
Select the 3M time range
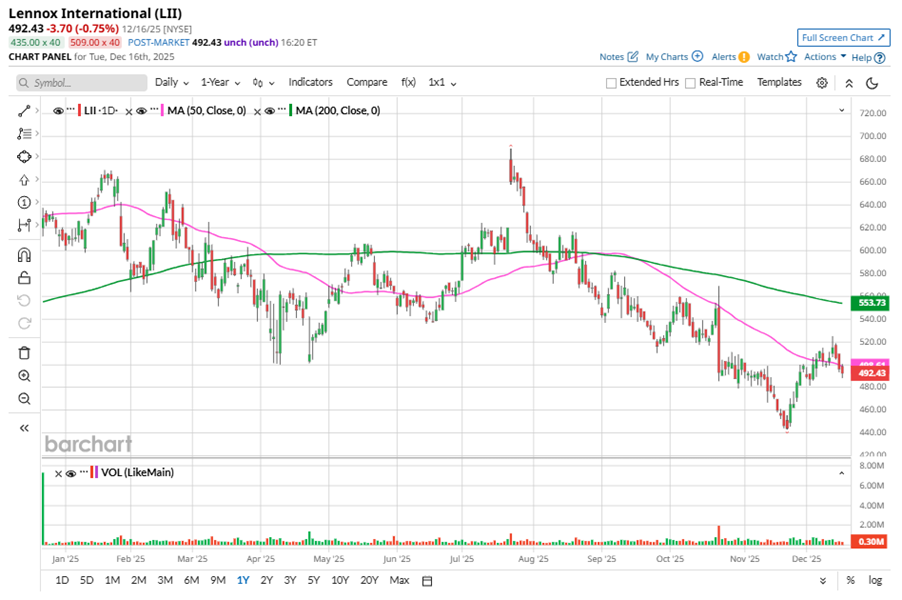click(165, 580)
